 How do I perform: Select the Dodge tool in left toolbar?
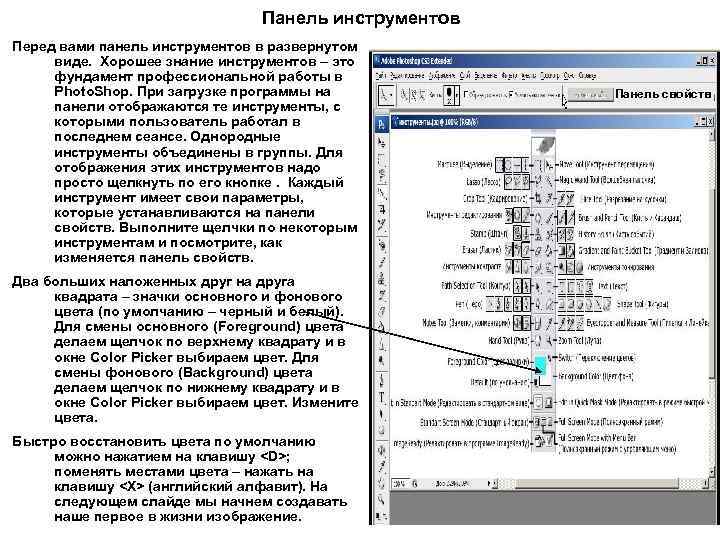381,360
